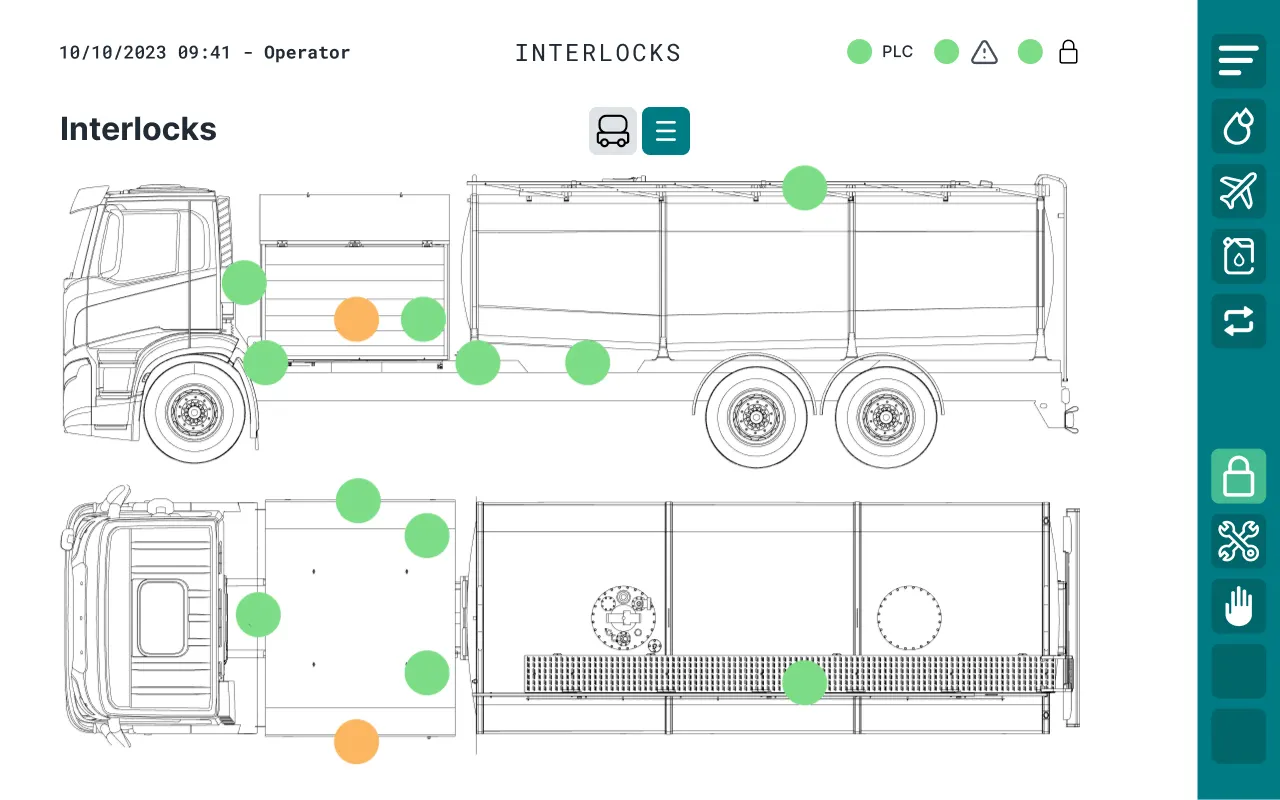The height and width of the screenshot is (800, 1280).
Task: Switch to the truck diagram view
Action: [612, 131]
